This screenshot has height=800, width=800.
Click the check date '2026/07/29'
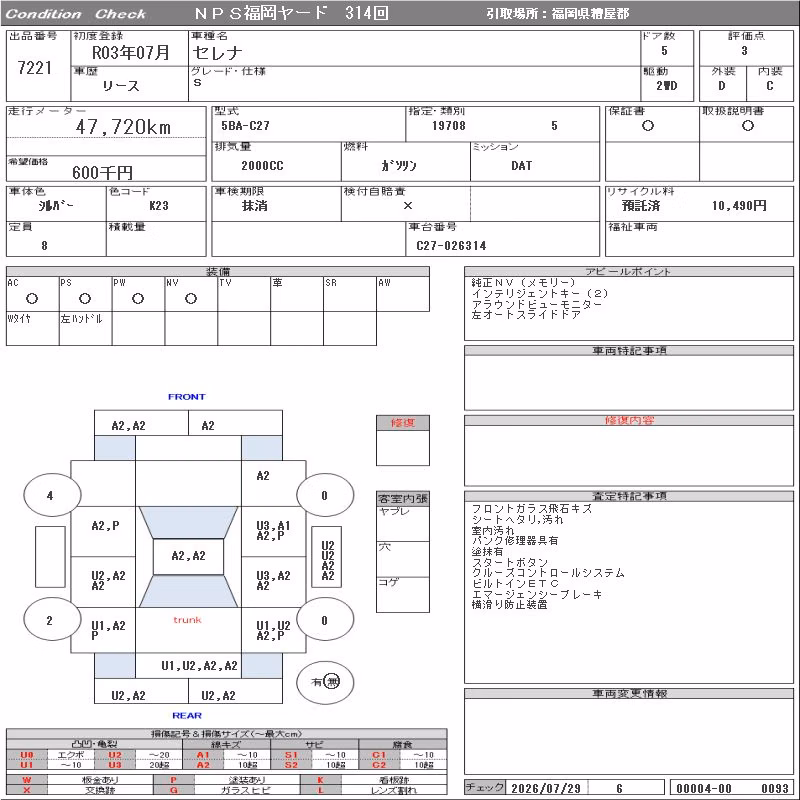[546, 788]
